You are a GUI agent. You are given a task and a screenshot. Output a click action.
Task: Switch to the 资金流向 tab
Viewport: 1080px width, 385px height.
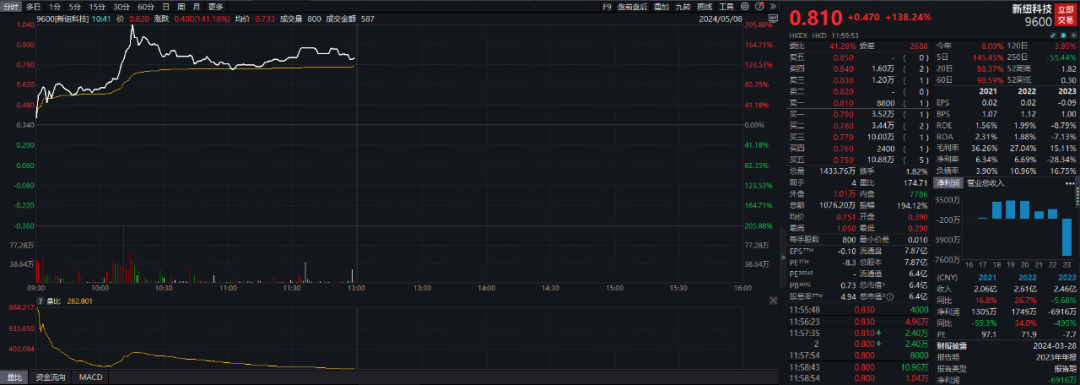[x=52, y=377]
